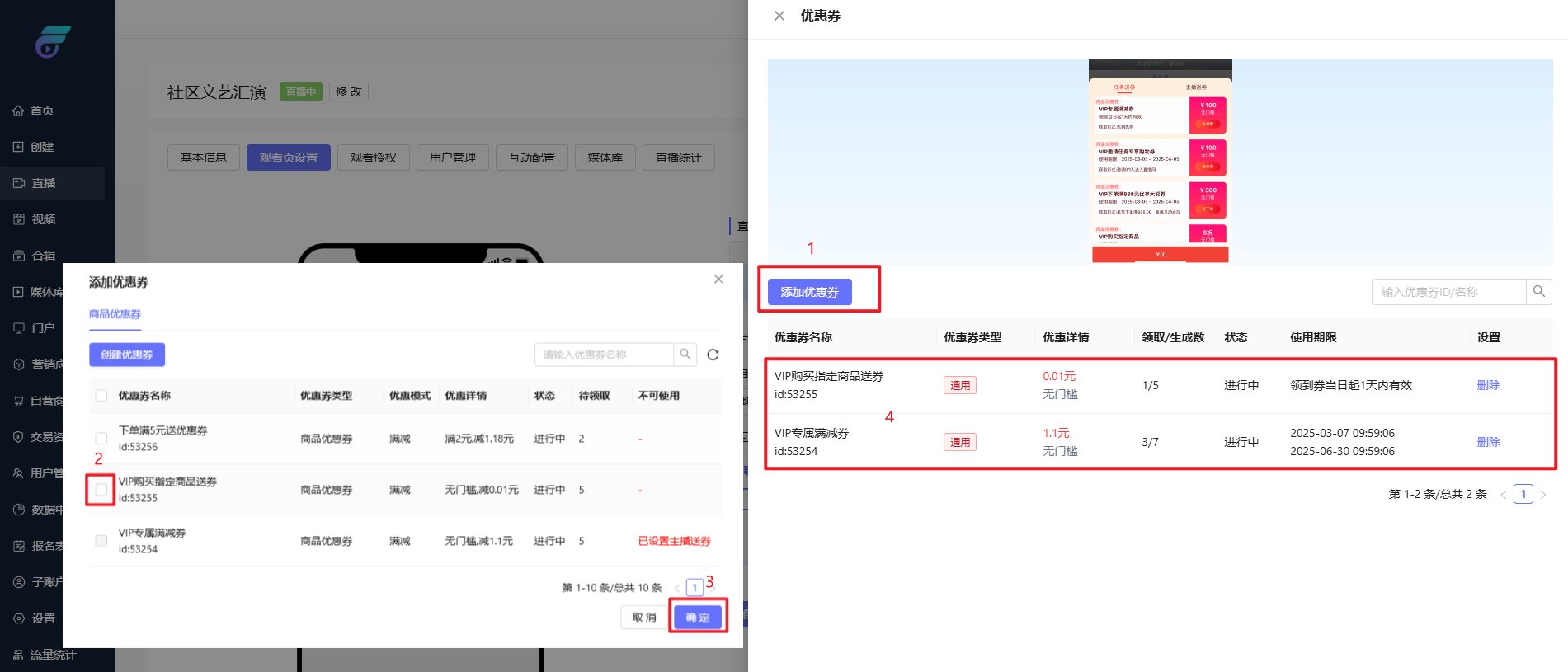Check the 下单满5元送优惠券 row checkbox
This screenshot has width=1568, height=672.
(101, 439)
